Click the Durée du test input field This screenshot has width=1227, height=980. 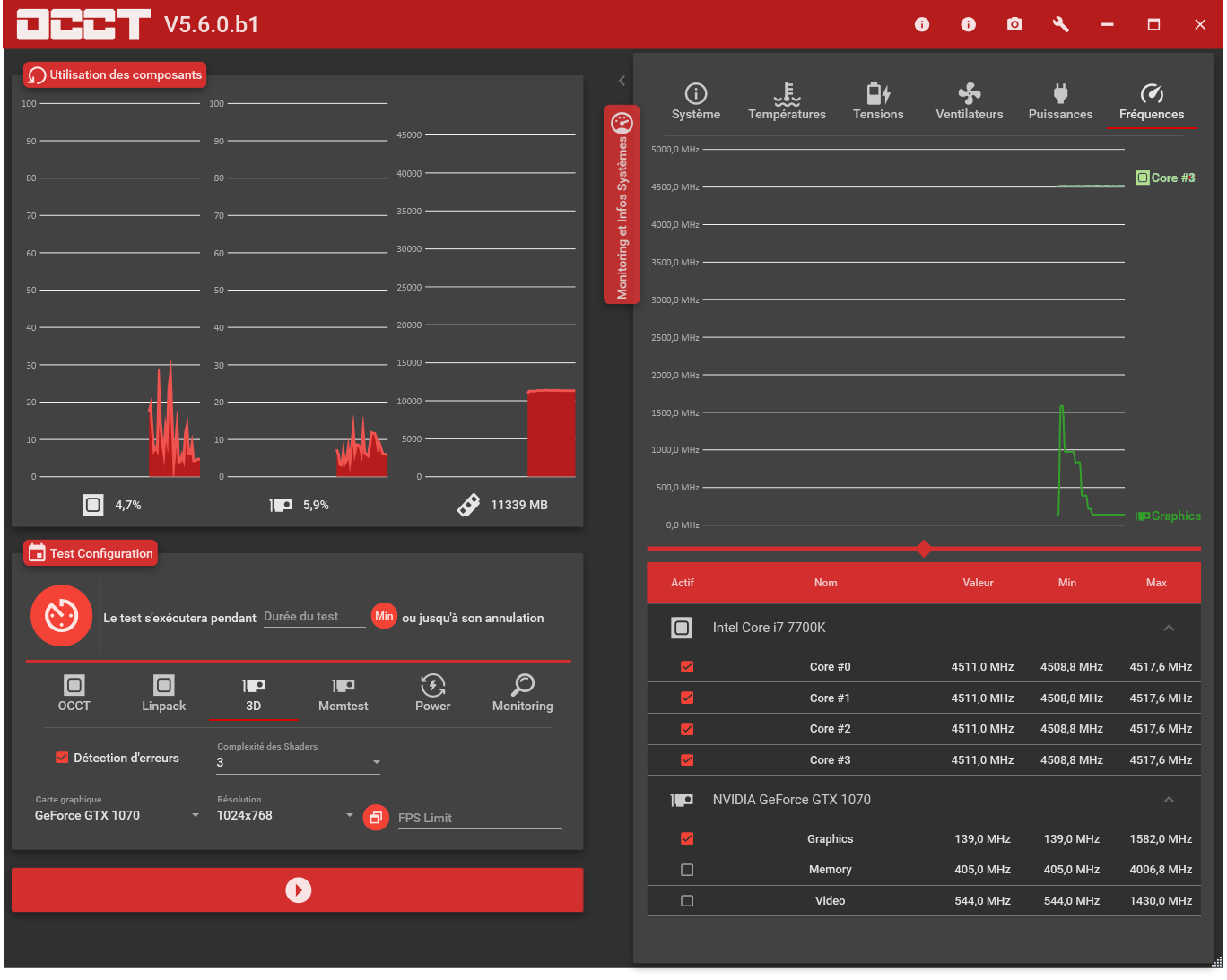coord(313,616)
